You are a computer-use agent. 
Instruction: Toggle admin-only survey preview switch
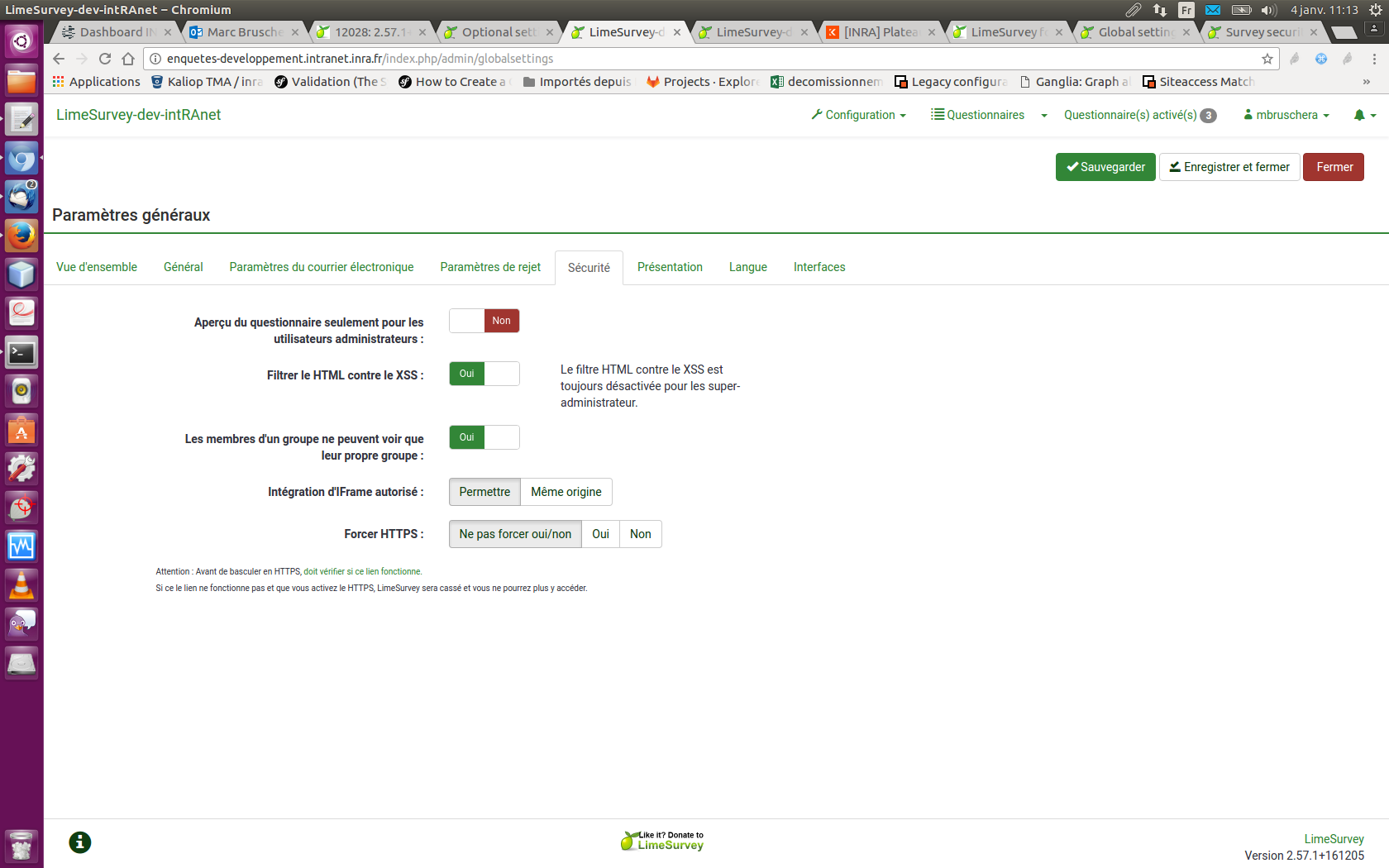click(x=484, y=321)
